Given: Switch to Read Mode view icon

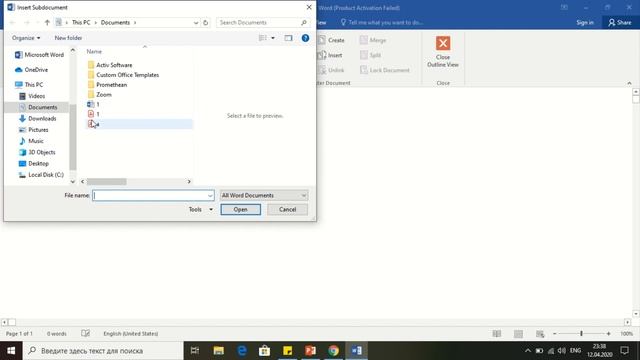Looking at the screenshot, I should [497, 334].
